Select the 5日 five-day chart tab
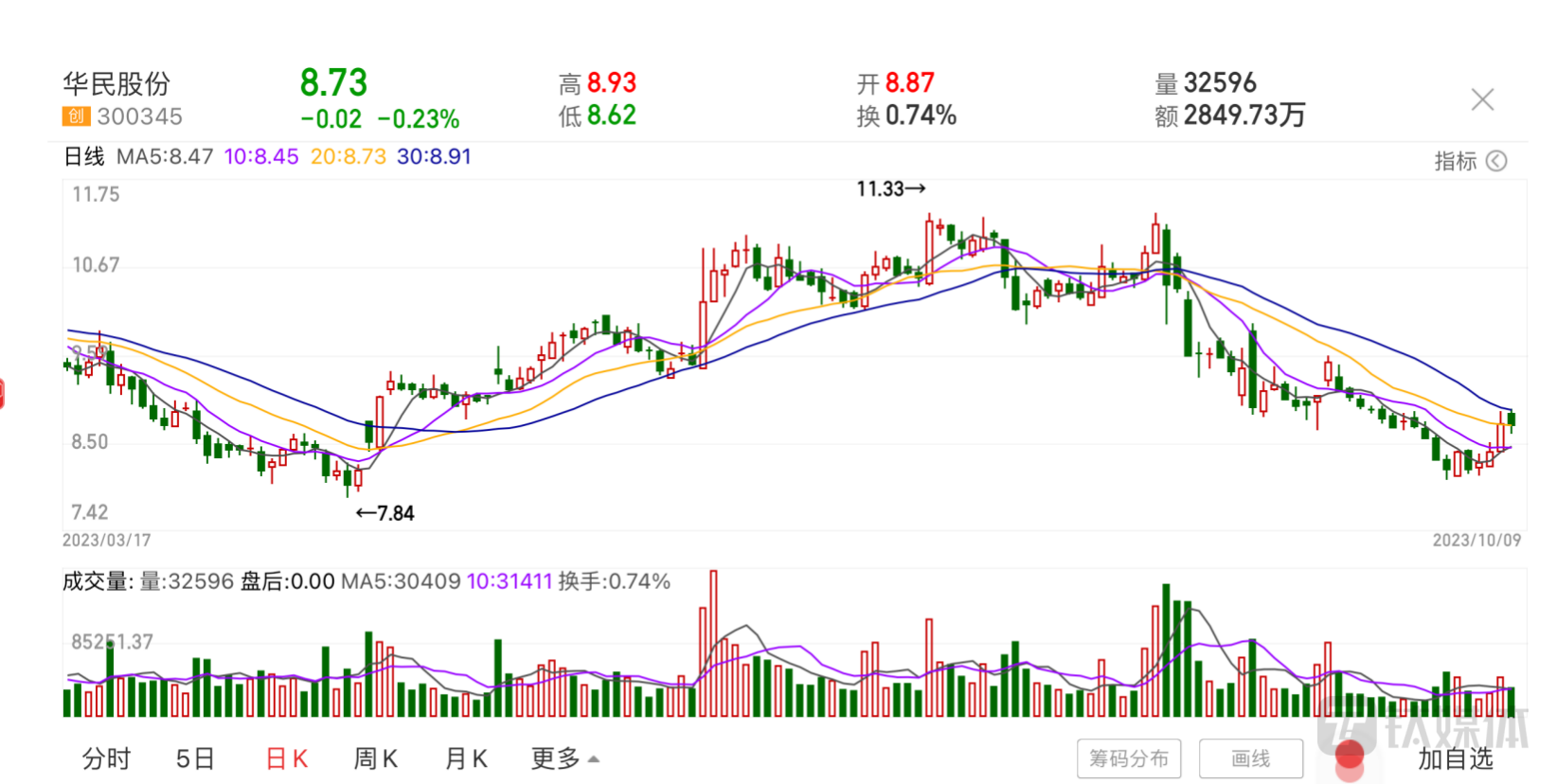Screen dimensions: 1557x784 195,758
